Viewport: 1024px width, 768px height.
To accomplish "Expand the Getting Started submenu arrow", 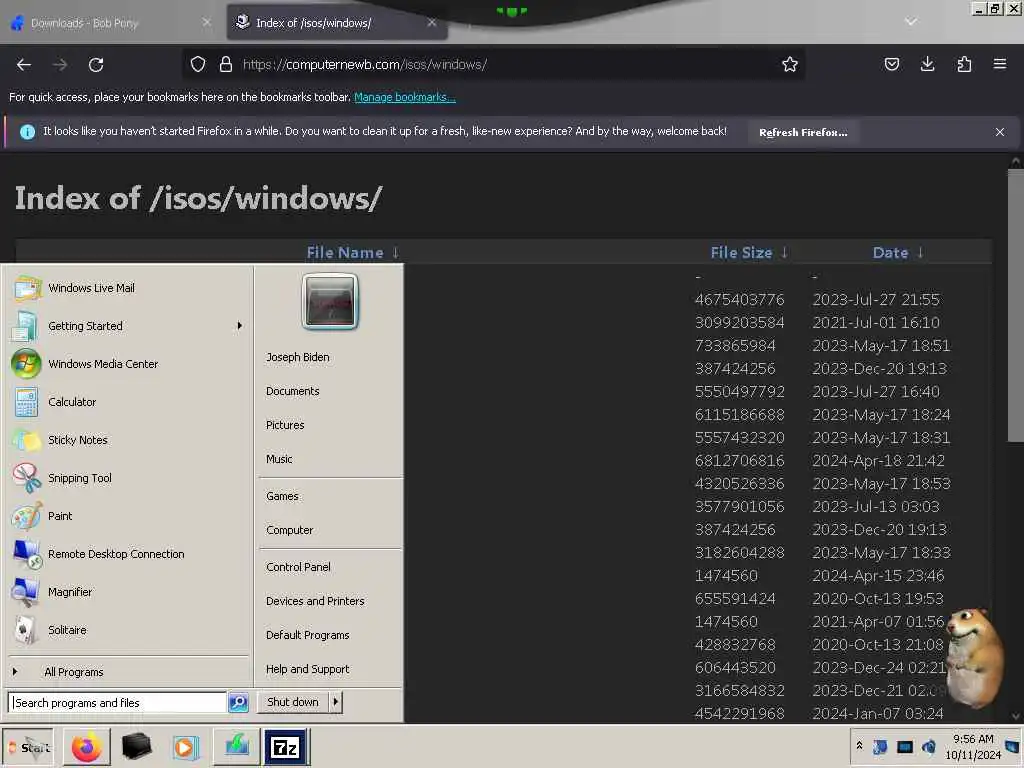I will 240,326.
